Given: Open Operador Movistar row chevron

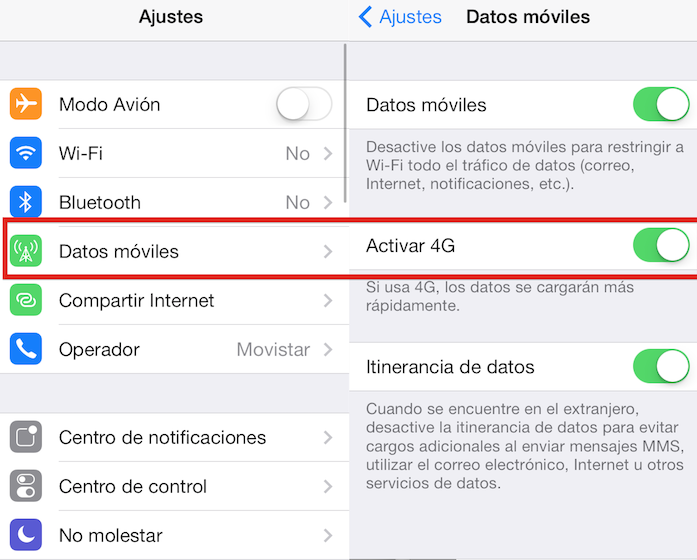Looking at the screenshot, I should [328, 349].
